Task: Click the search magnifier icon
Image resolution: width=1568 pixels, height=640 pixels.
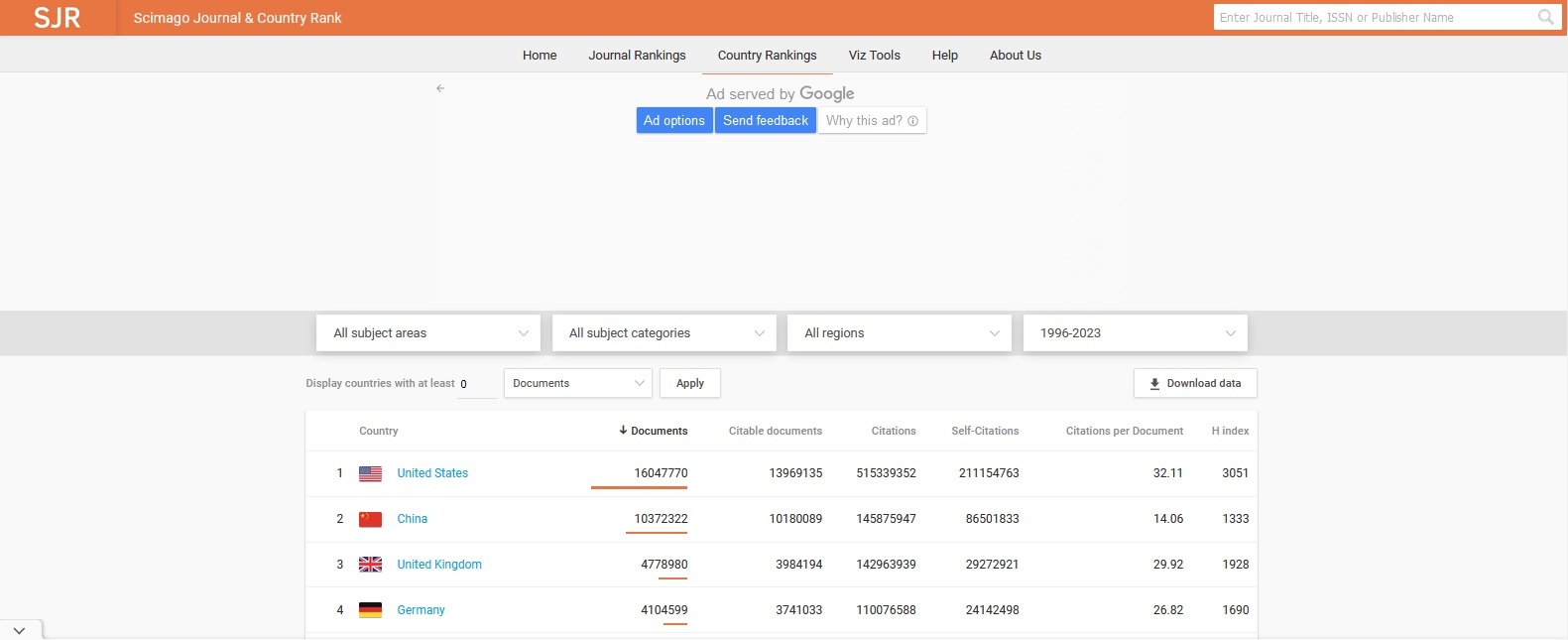Action: [1545, 17]
